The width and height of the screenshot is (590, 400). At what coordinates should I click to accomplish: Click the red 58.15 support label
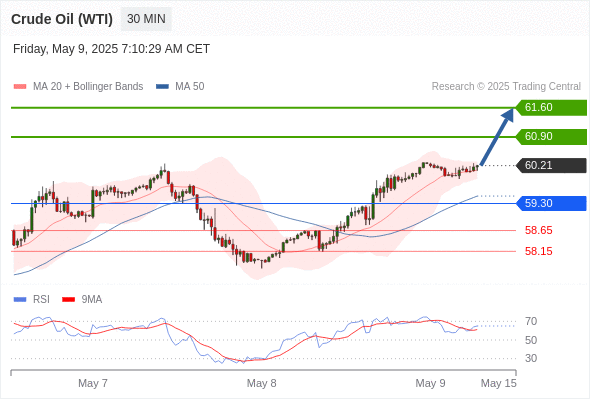[x=538, y=251]
